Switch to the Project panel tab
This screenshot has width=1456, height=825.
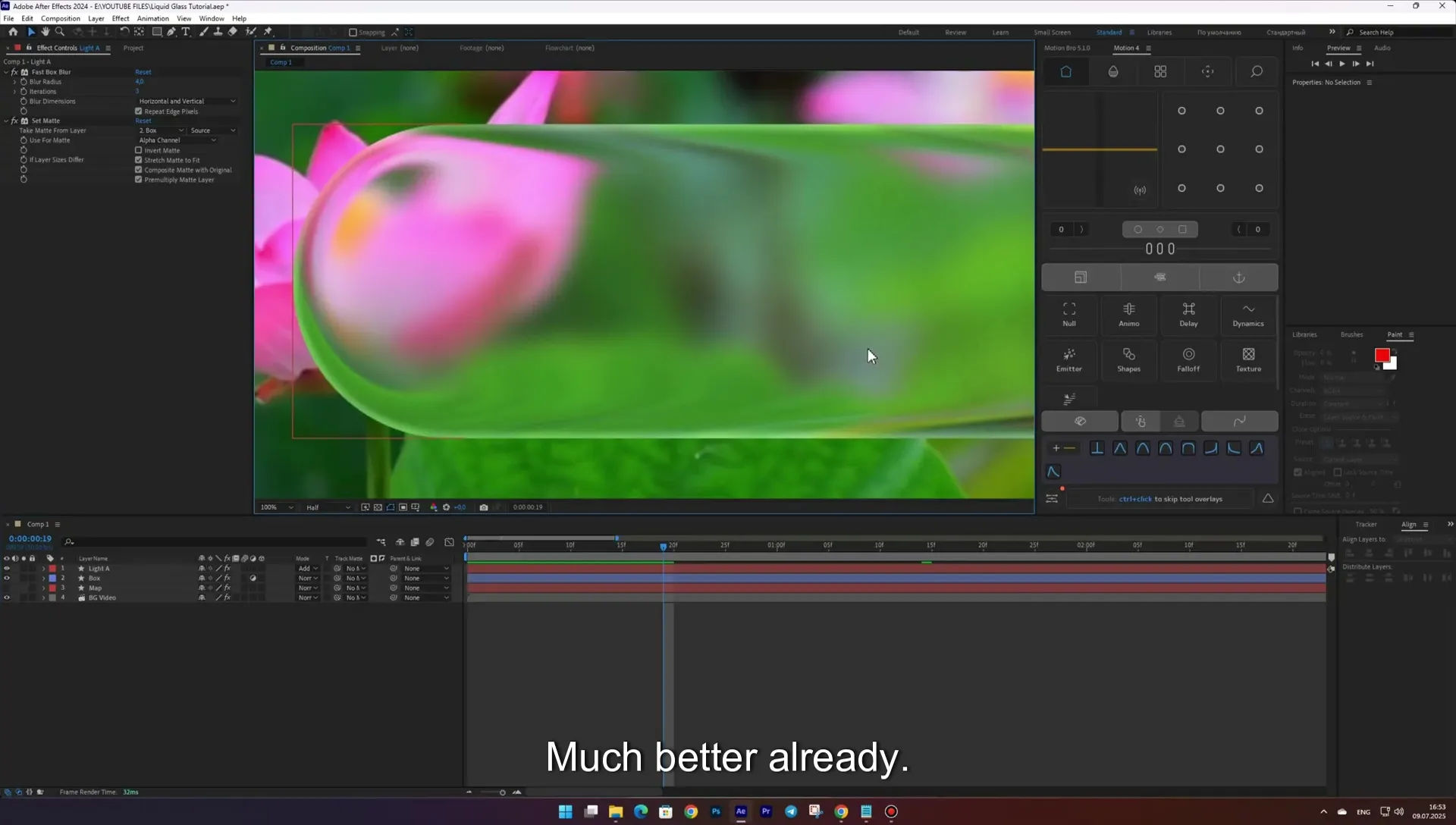click(133, 48)
